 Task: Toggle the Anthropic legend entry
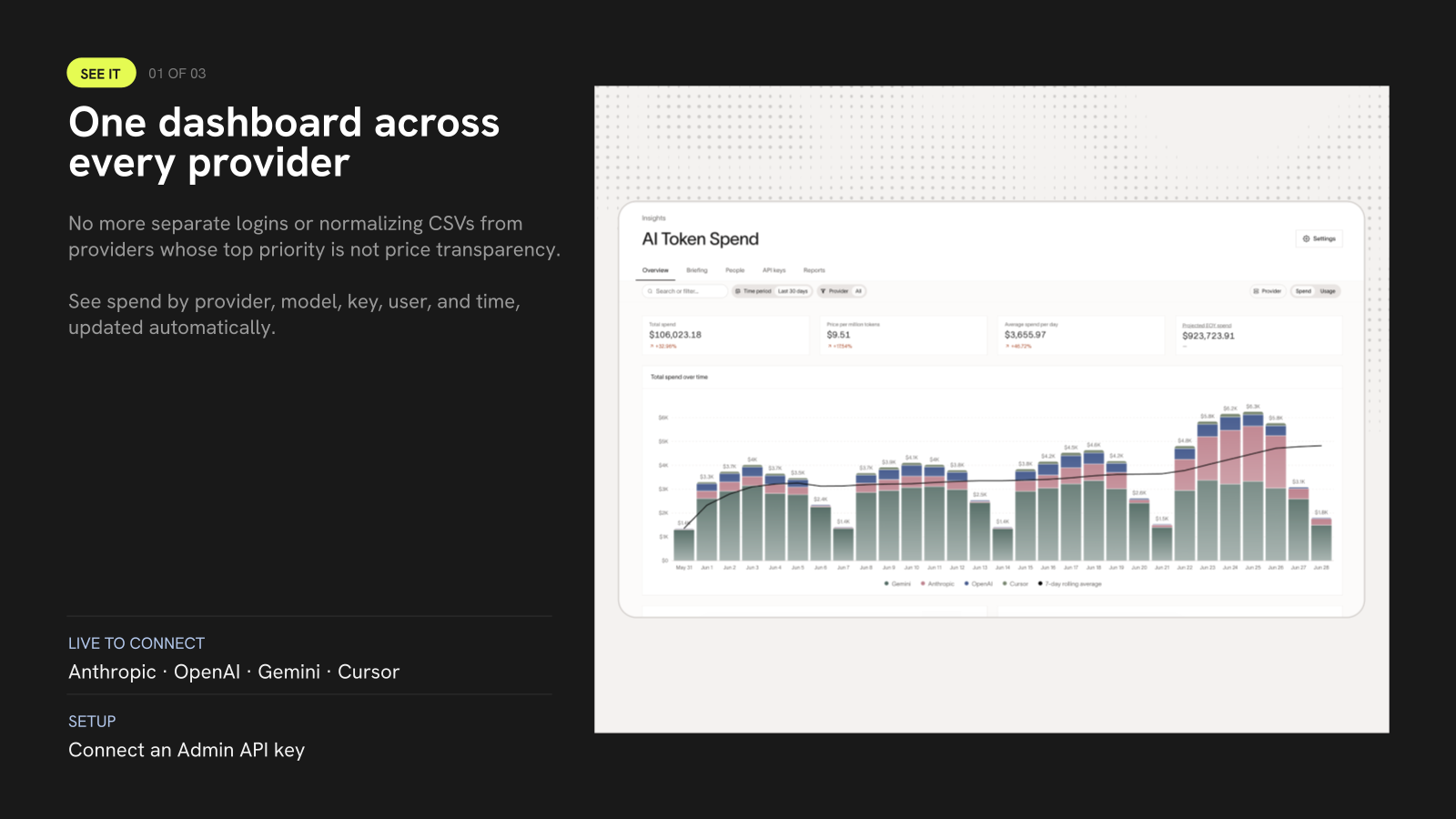(x=937, y=584)
